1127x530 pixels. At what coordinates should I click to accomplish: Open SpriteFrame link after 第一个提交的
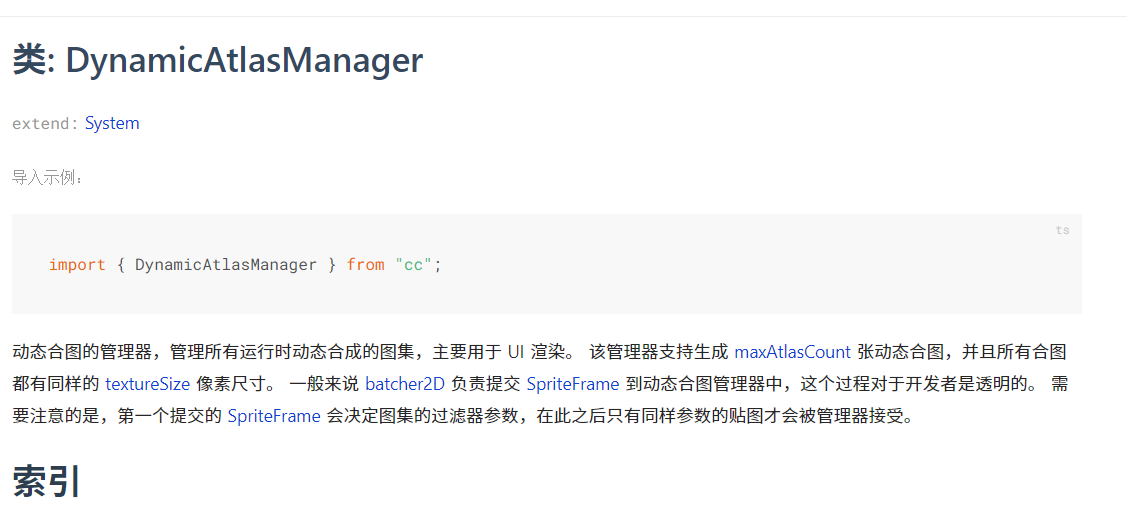pos(273,416)
